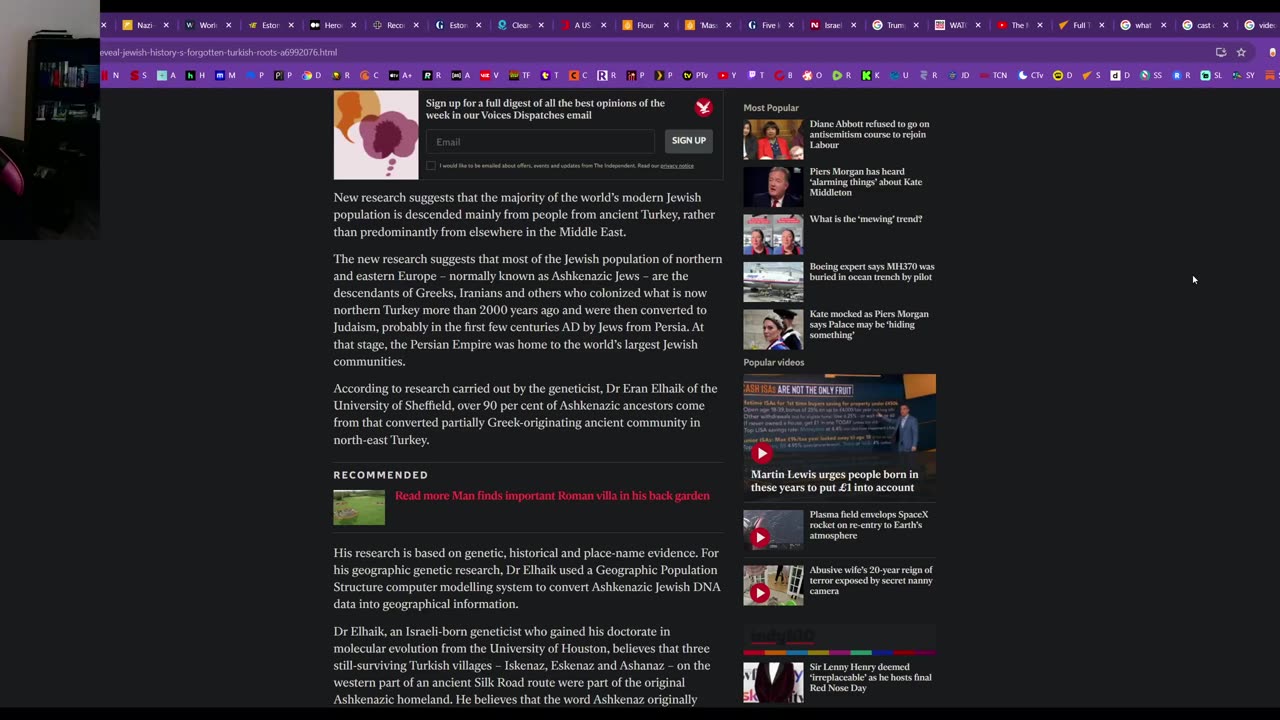Open the 'O' bookmark
This screenshot has height=720, width=1280.
[x=812, y=75]
